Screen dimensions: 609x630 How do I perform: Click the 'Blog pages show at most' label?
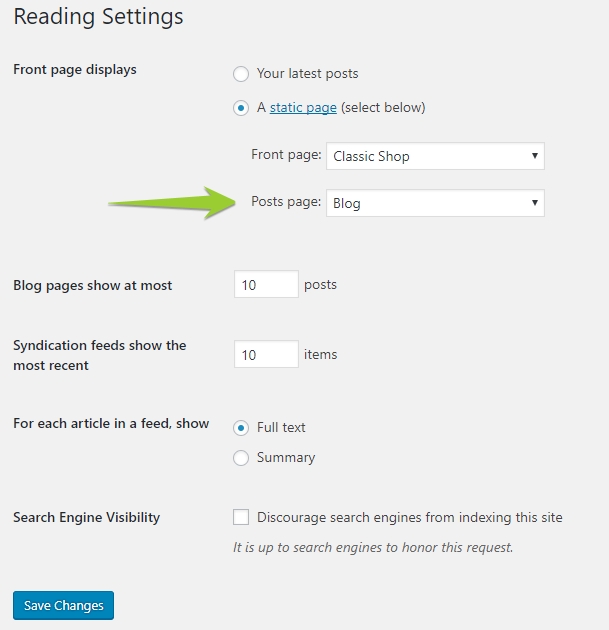[x=92, y=286]
